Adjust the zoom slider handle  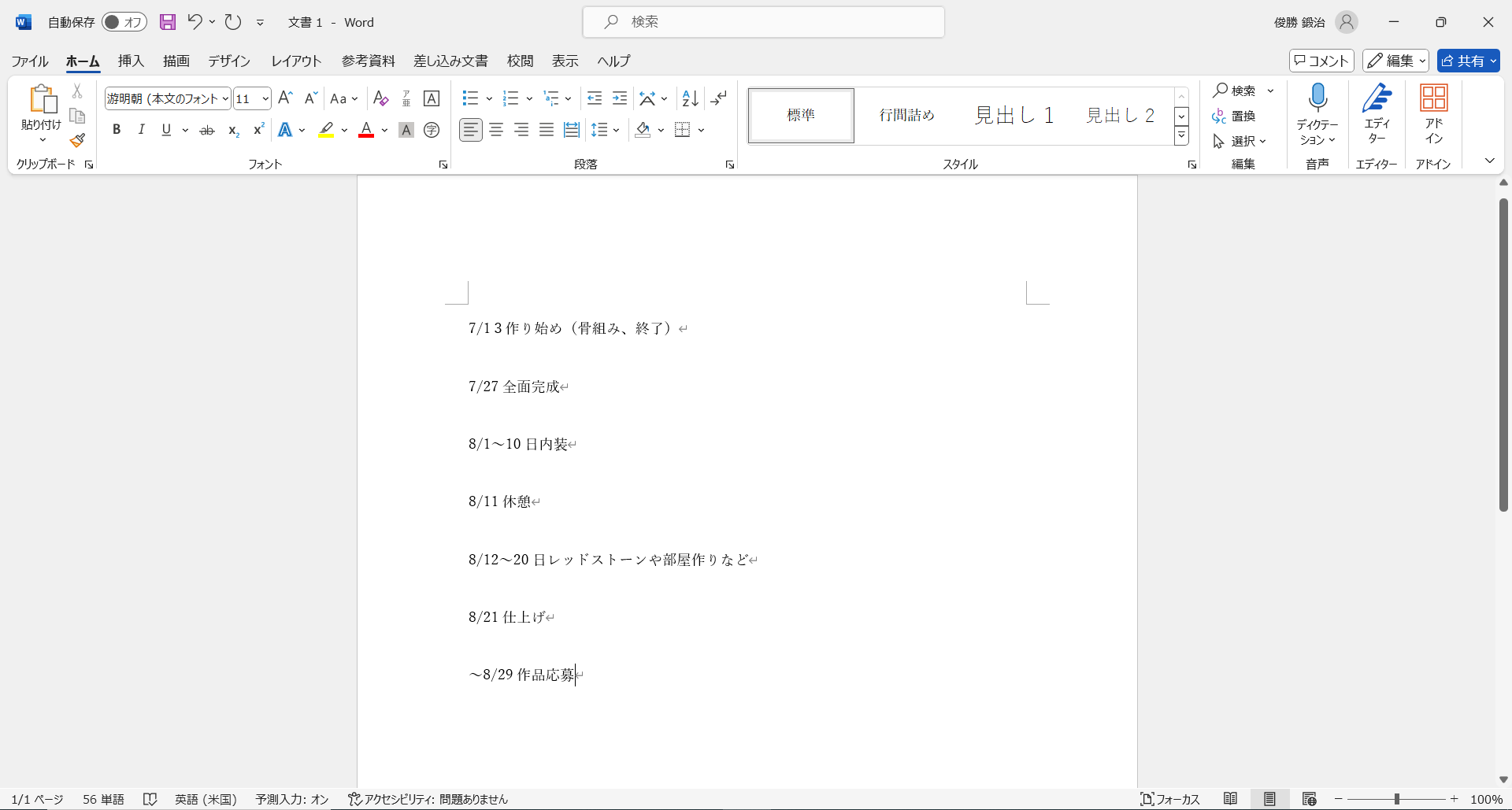click(x=1396, y=799)
